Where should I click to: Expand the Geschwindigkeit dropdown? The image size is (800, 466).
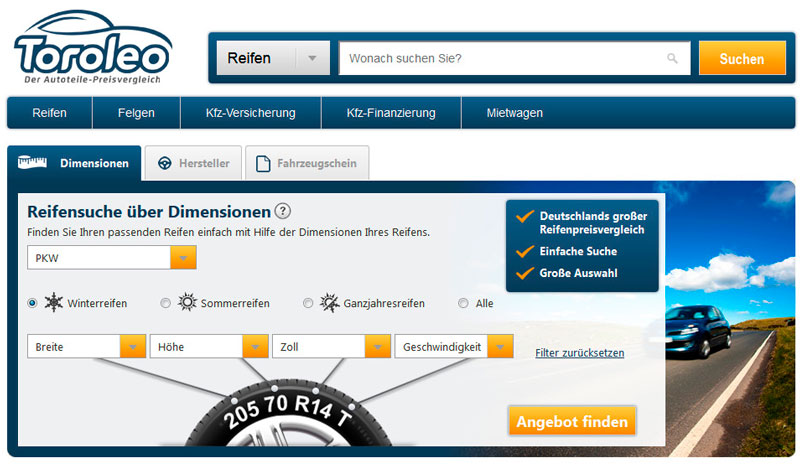pyautogui.click(x=455, y=347)
